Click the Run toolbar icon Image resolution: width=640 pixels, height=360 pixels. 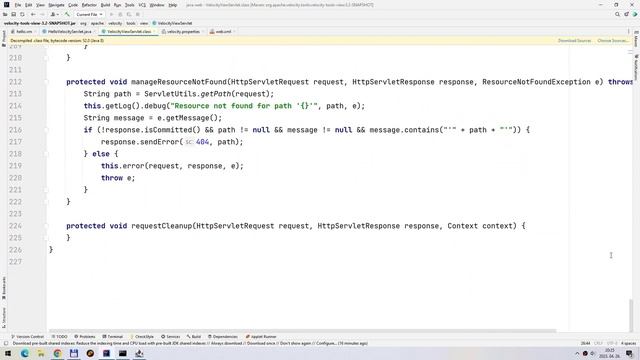tap(111, 14)
